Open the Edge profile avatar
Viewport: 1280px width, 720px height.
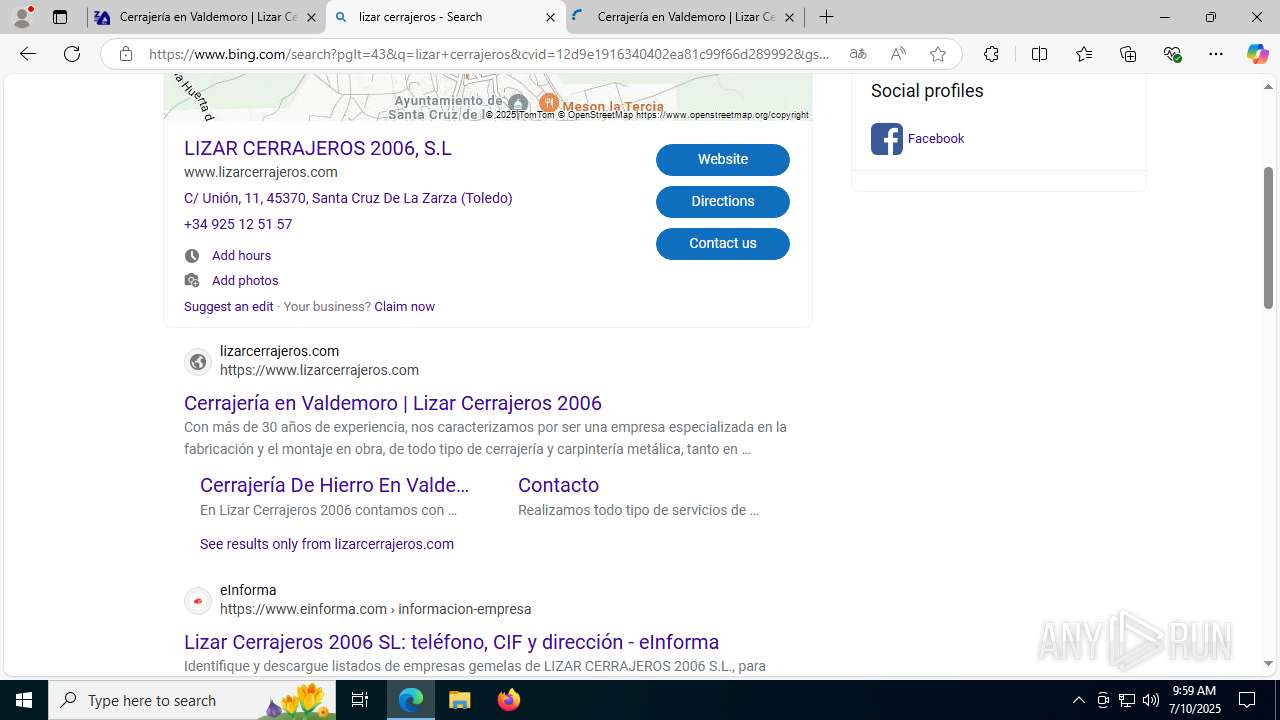pyautogui.click(x=22, y=17)
